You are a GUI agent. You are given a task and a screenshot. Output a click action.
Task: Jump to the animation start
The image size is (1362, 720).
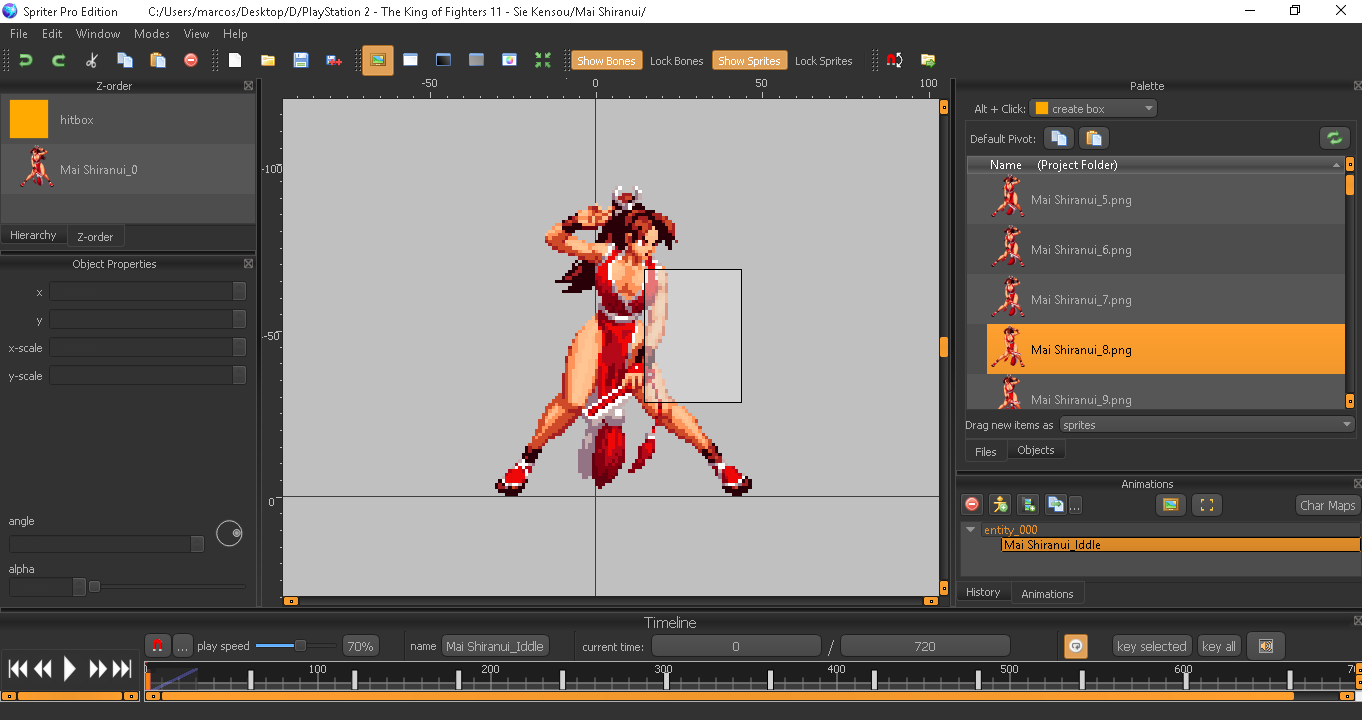[17, 669]
